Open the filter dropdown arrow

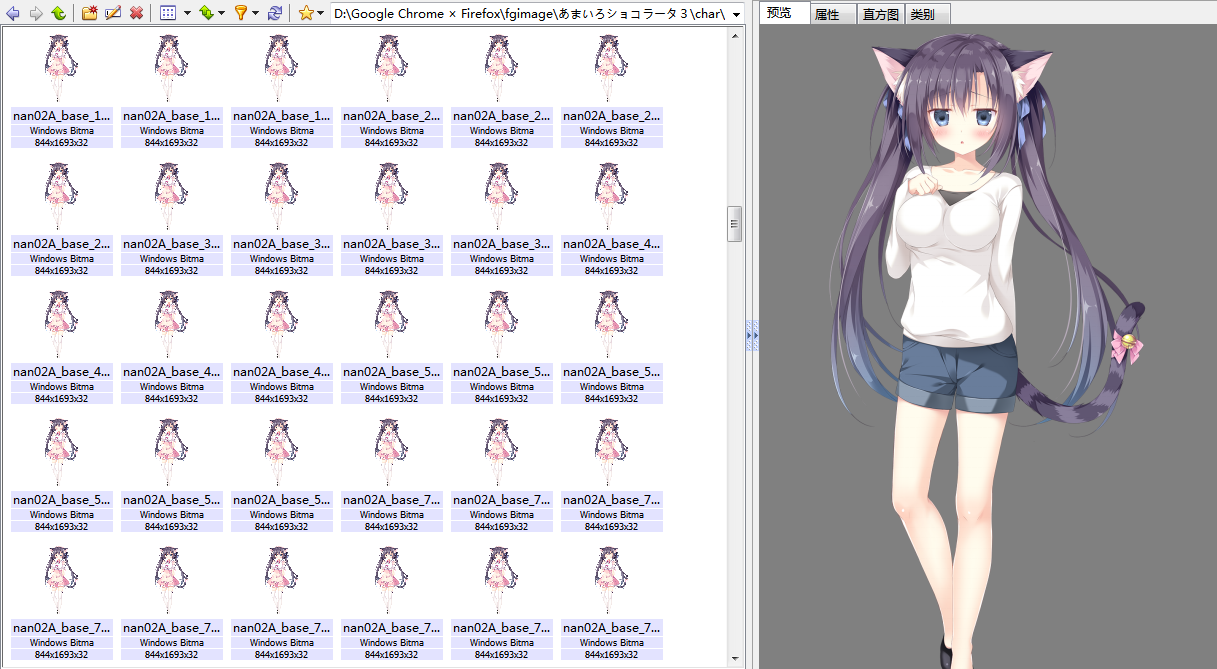coord(256,14)
